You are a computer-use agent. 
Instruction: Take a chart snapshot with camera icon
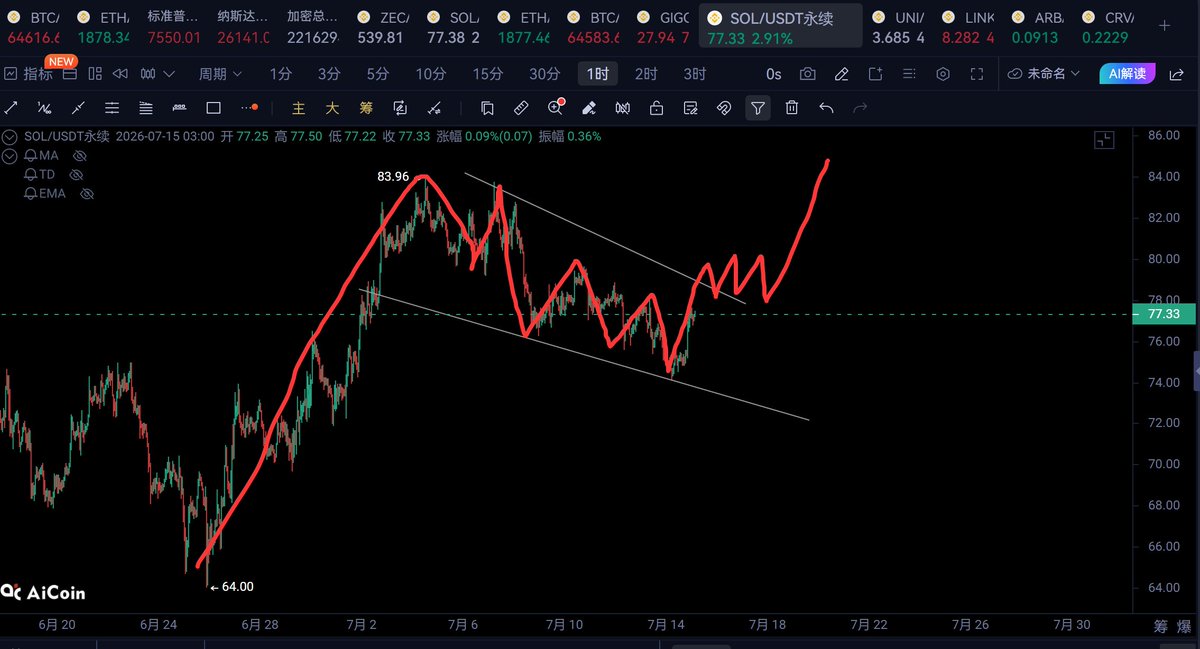[x=807, y=74]
